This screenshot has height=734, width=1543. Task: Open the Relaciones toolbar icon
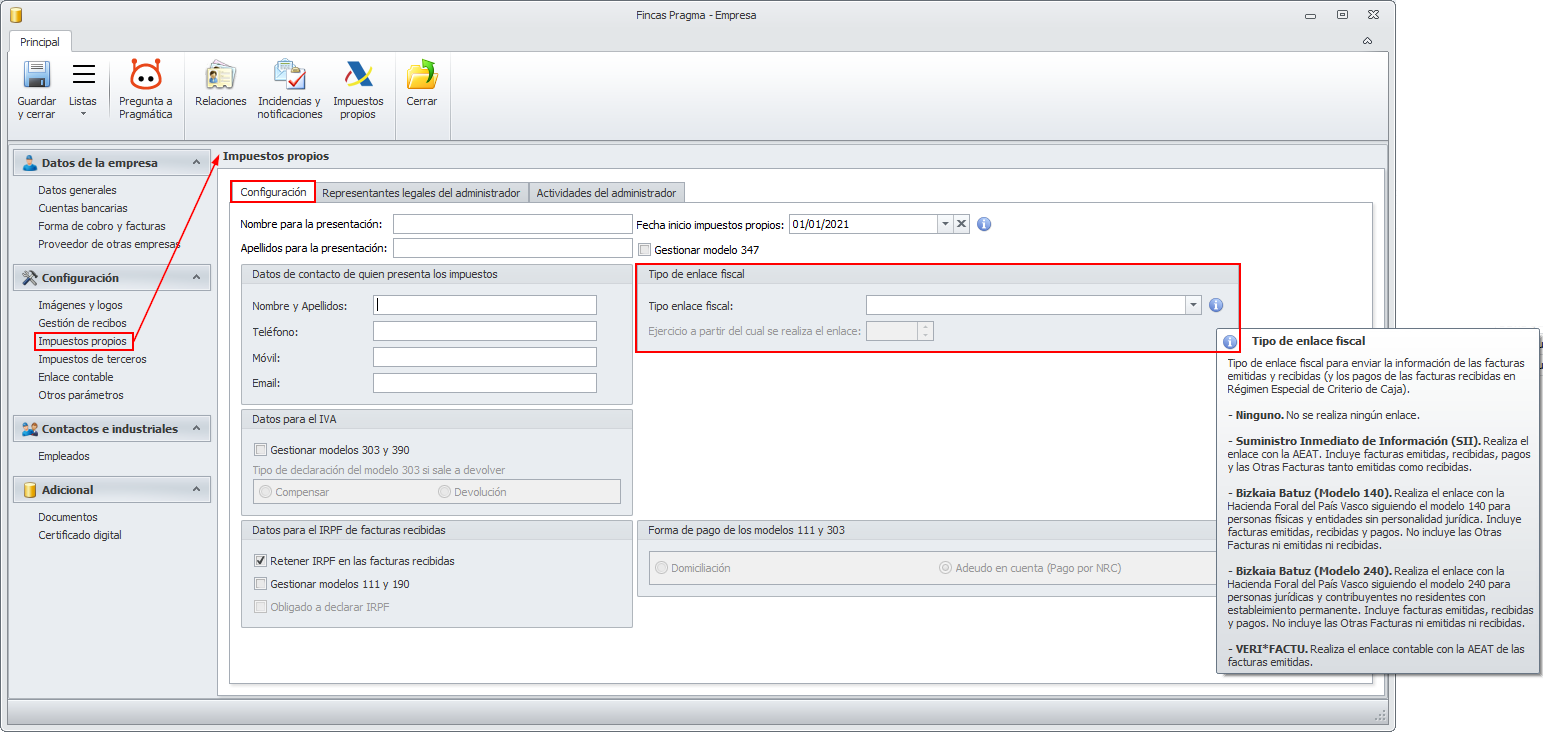[x=221, y=76]
